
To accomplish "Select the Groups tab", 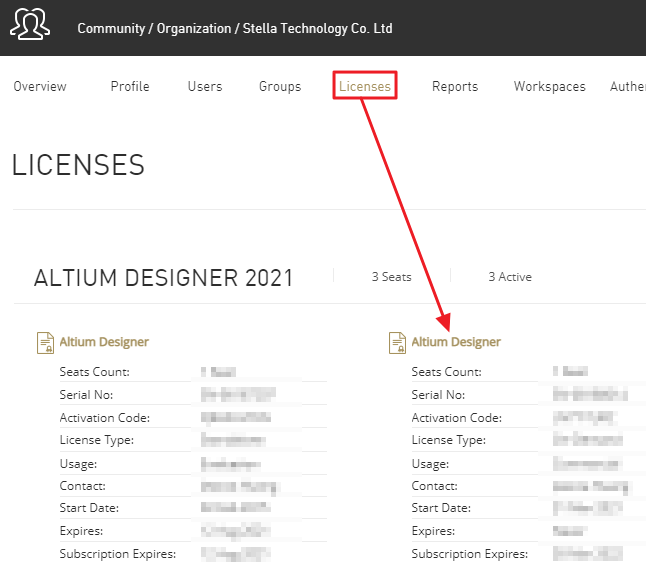I will [x=280, y=87].
